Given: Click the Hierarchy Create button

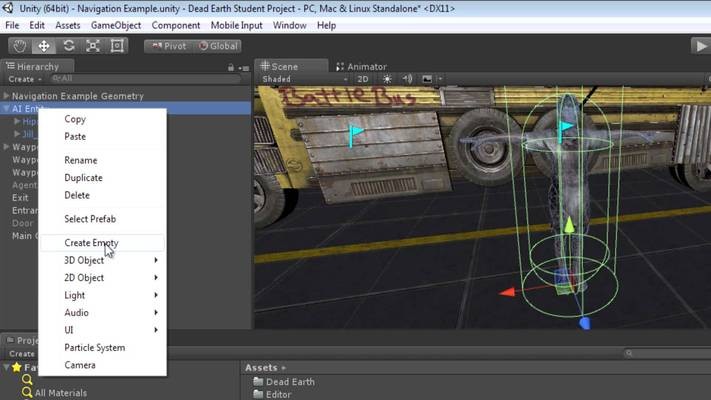Looking at the screenshot, I should click(x=22, y=79).
